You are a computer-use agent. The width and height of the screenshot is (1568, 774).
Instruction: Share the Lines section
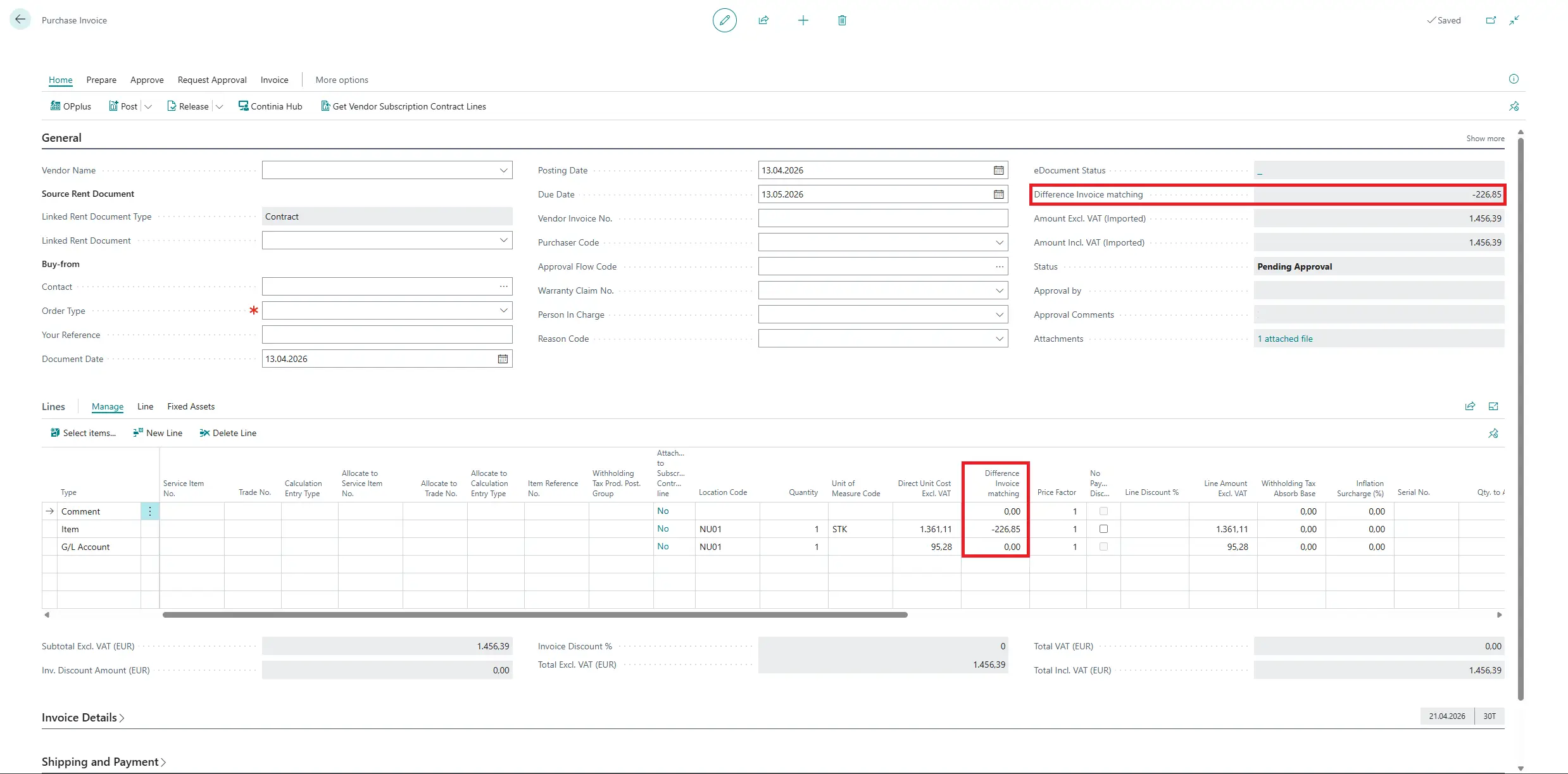click(1470, 406)
